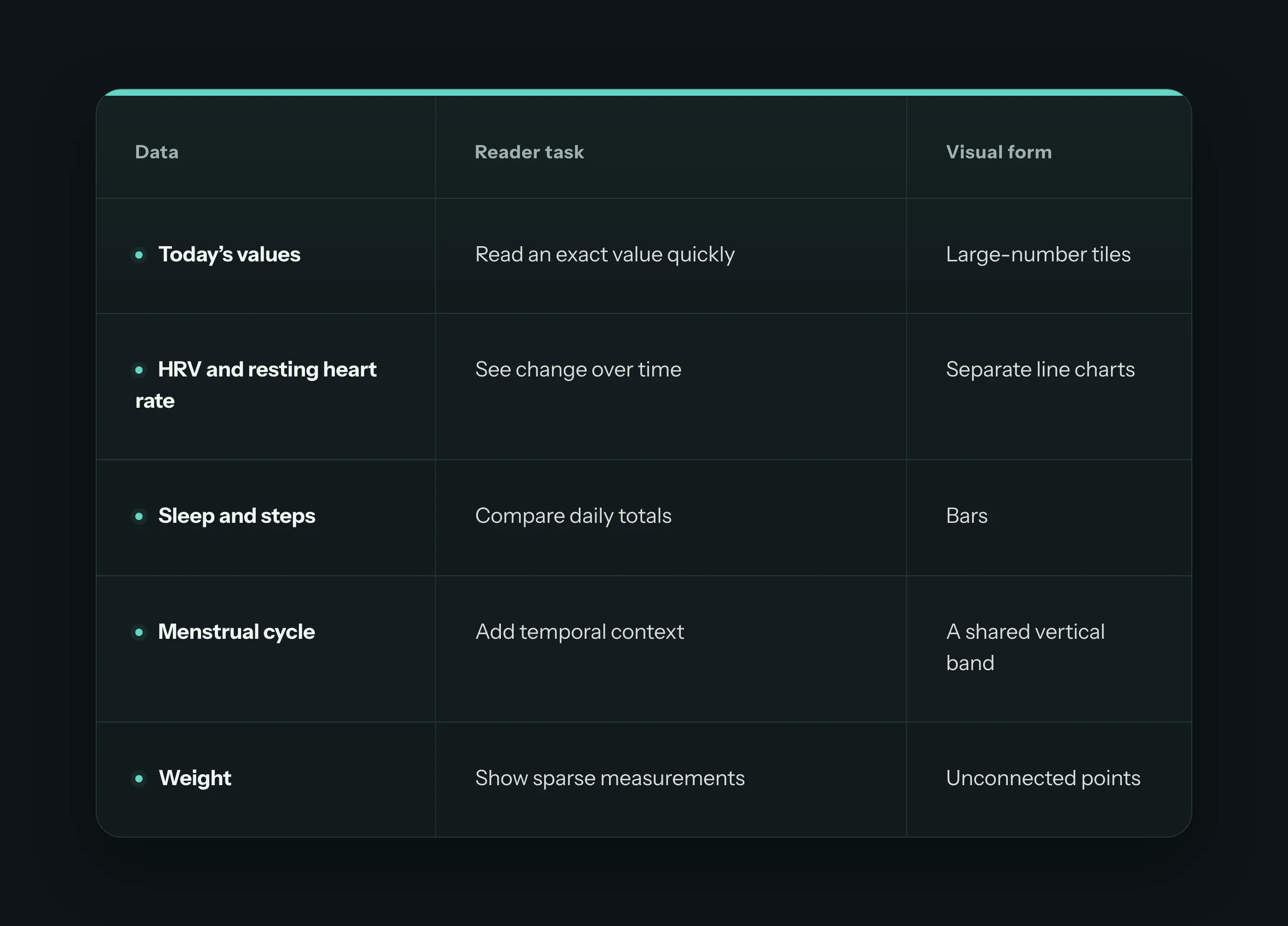The height and width of the screenshot is (926, 1288).
Task: Click the 'Large-number tiles' cell
Action: click(x=1049, y=255)
